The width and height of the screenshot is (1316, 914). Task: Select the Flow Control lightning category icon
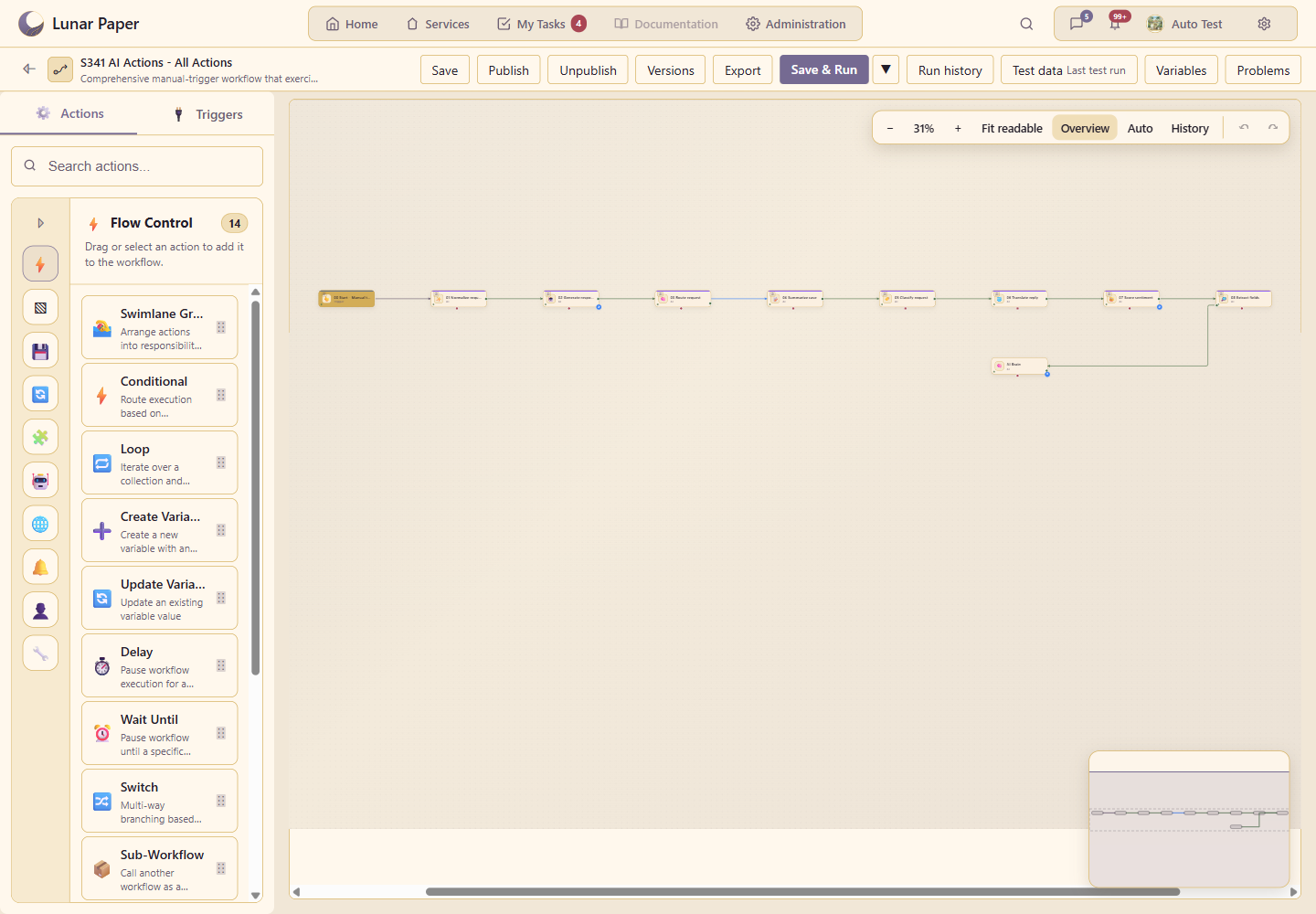(40, 264)
